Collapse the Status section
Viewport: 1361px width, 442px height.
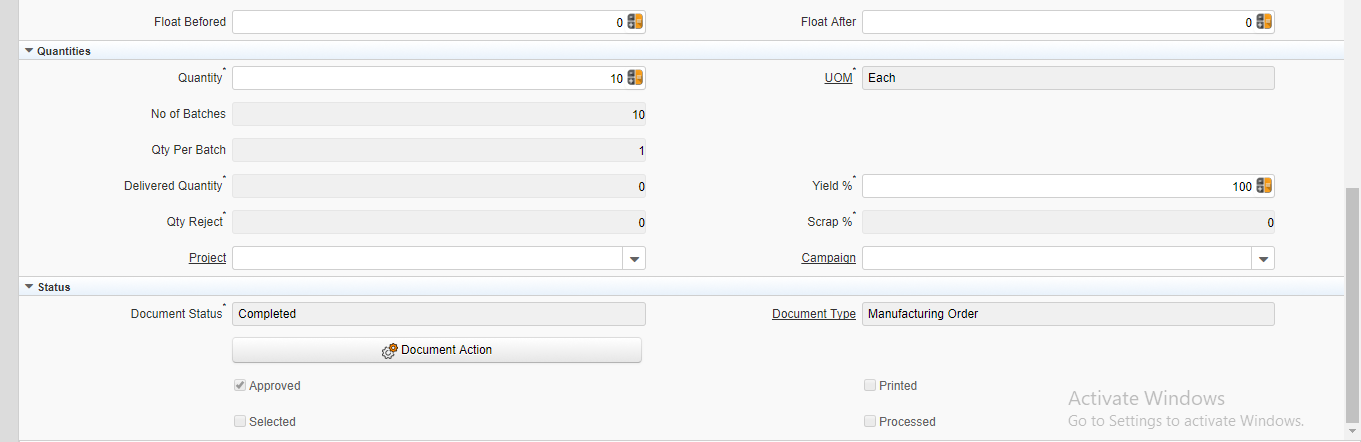pos(29,287)
